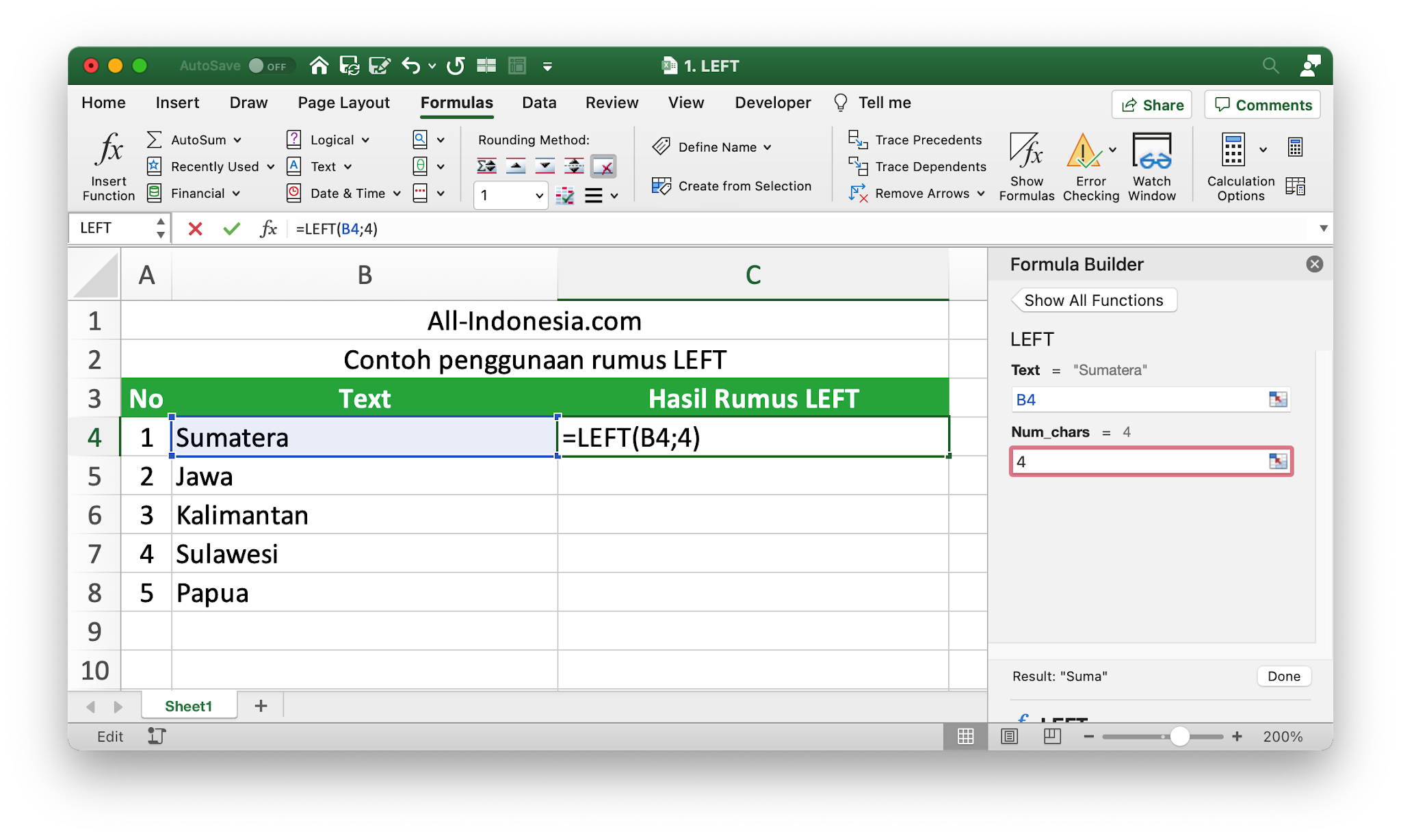The width and height of the screenshot is (1401, 840).
Task: Click Show All Functions button
Action: (1093, 300)
